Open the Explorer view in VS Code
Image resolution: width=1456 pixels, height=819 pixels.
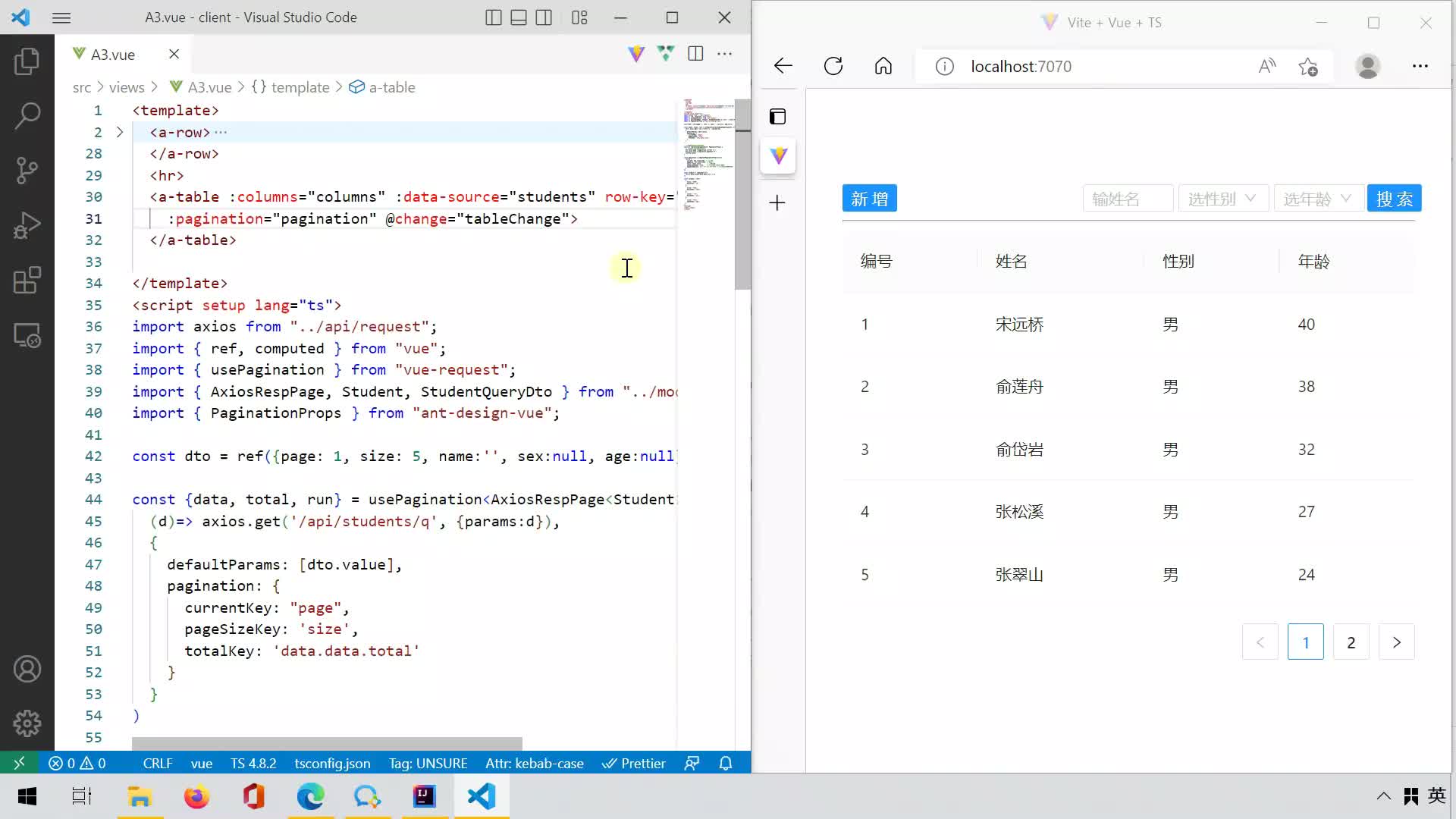tap(27, 61)
